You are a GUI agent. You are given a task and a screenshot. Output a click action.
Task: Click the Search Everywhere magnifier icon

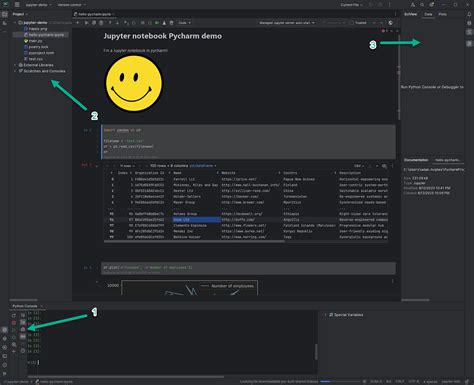click(x=422, y=5)
